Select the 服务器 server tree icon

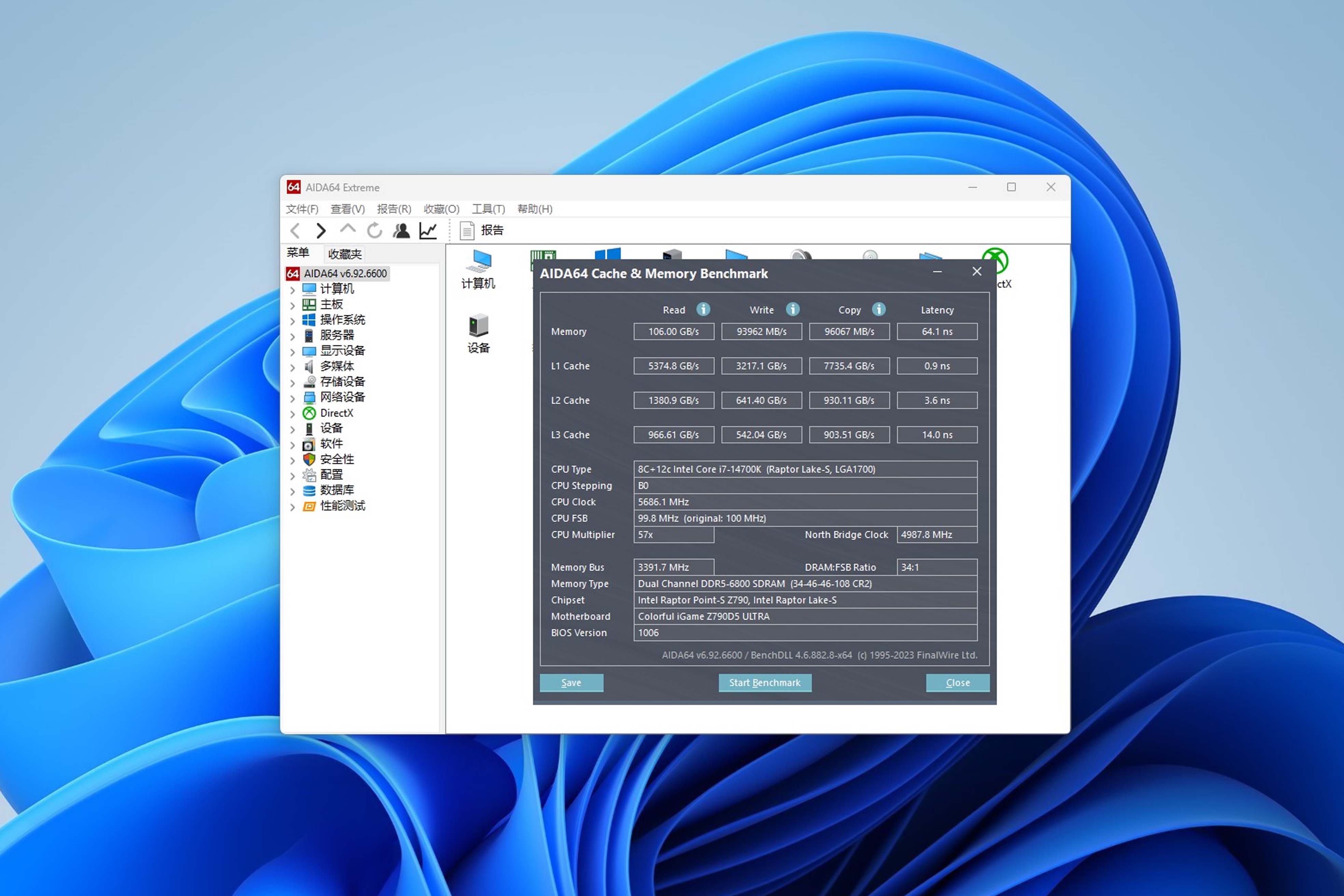click(309, 335)
